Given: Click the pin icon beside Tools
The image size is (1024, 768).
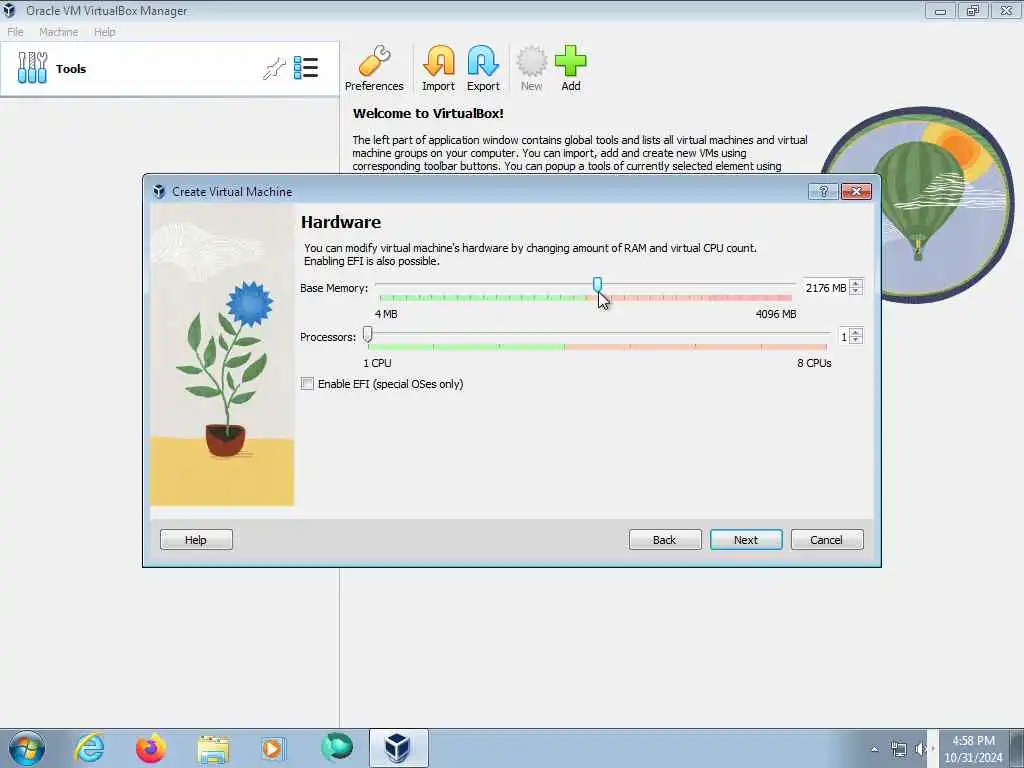Looking at the screenshot, I should pyautogui.click(x=274, y=68).
